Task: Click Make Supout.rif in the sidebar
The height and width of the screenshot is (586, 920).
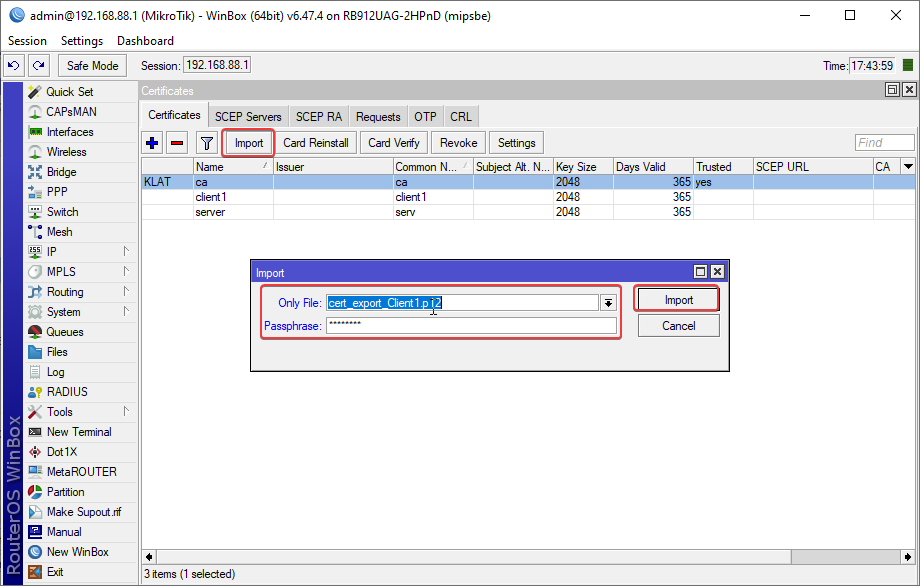Action: pos(80,512)
